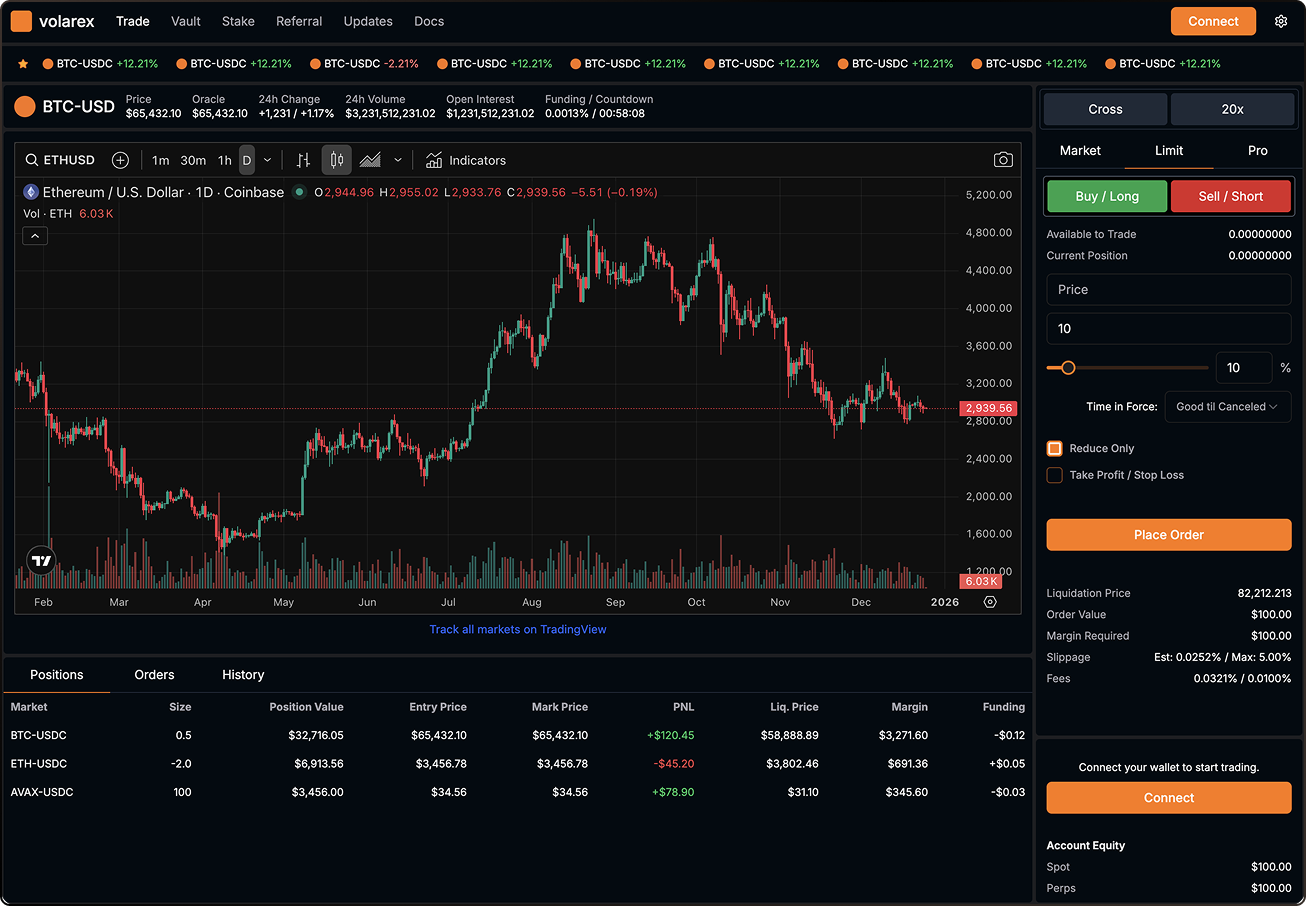The height and width of the screenshot is (906, 1306).
Task: Open the Vault page from the navigation
Action: coord(185,20)
